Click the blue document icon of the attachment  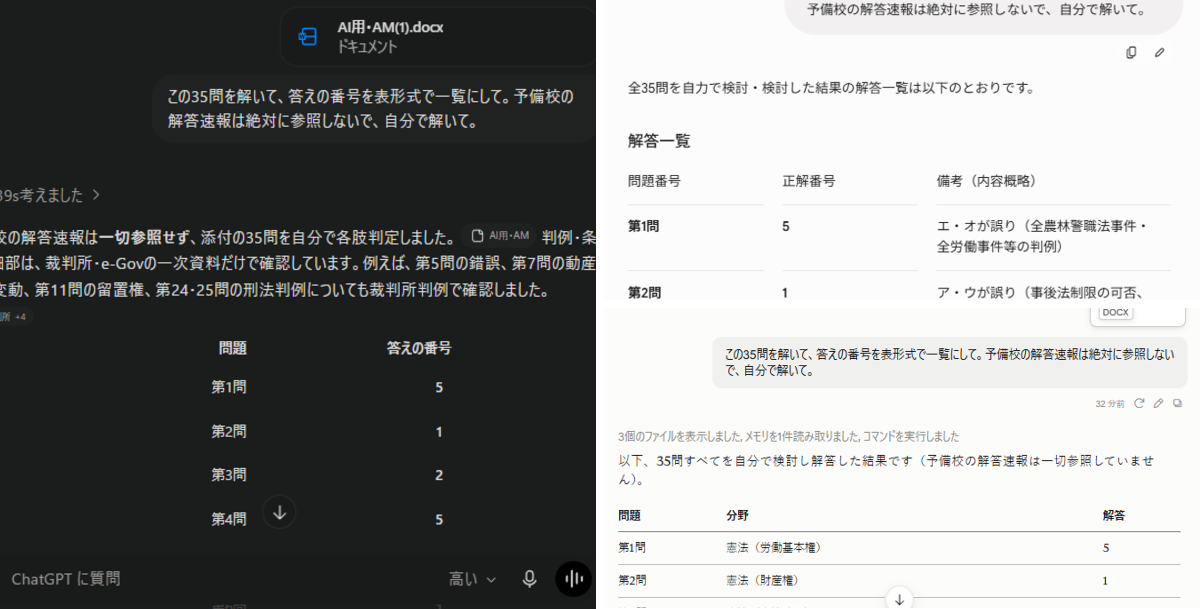pos(308,37)
